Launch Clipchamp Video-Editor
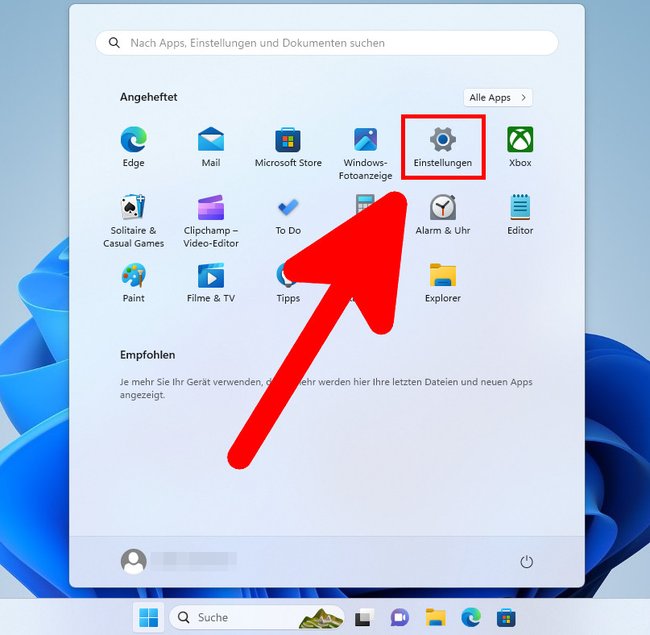 click(211, 221)
